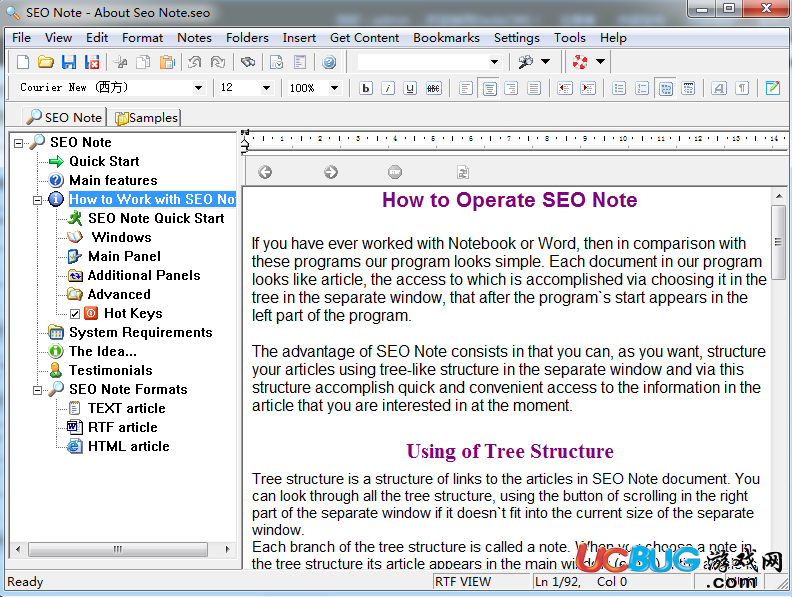Open the HTML article note
Image resolution: width=792 pixels, height=597 pixels.
[128, 447]
